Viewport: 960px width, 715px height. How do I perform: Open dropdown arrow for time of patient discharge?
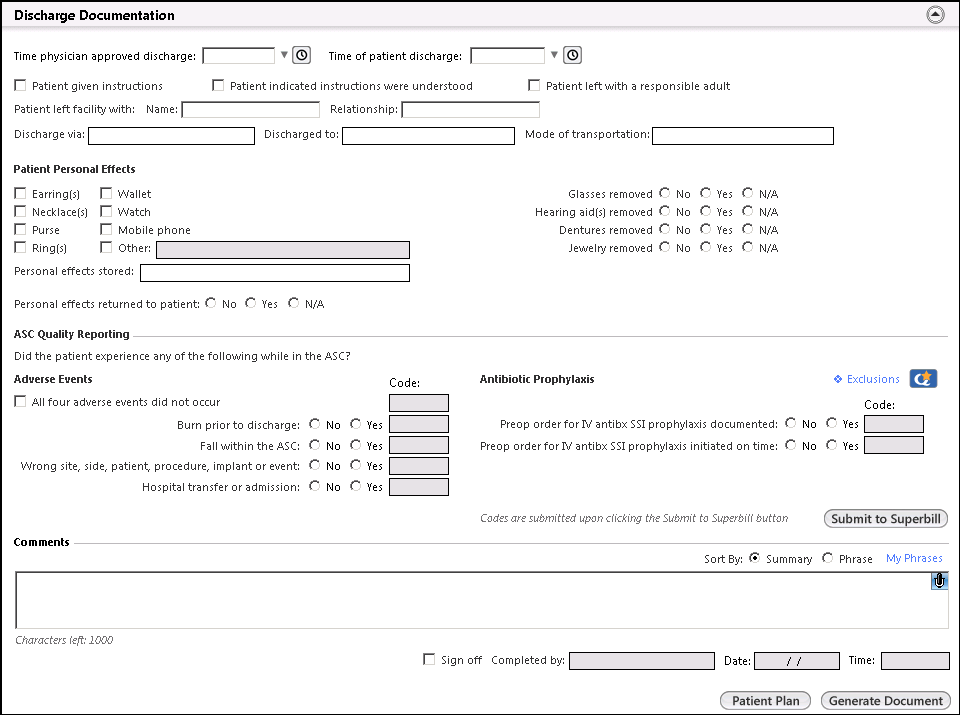coord(554,55)
